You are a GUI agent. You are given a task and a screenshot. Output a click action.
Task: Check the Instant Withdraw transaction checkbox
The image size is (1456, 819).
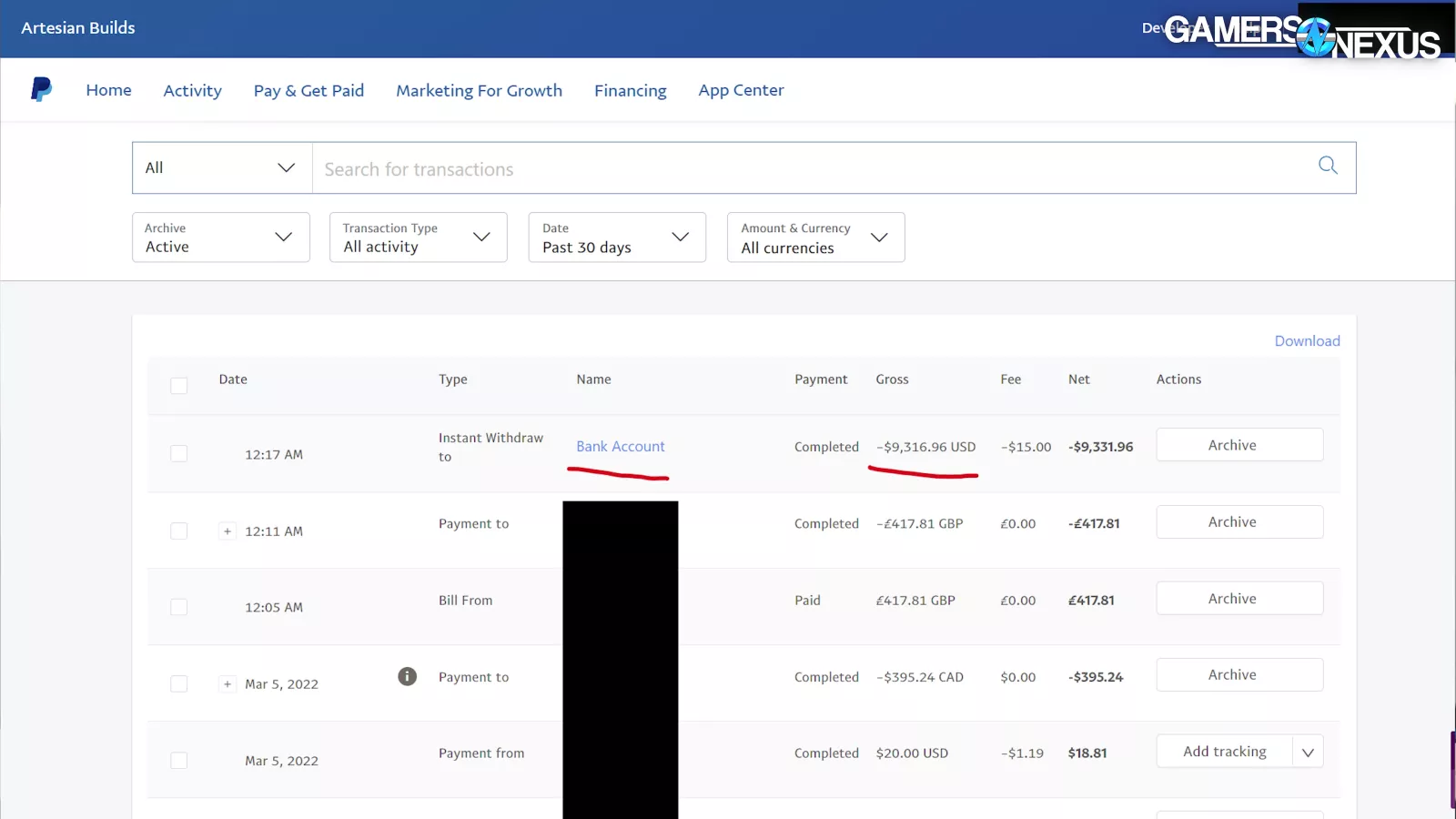(179, 454)
